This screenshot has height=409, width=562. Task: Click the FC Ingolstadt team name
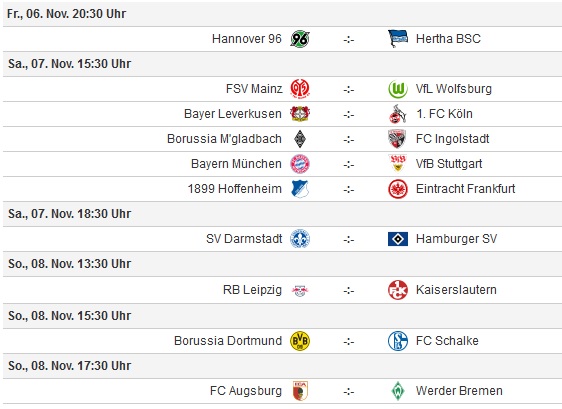[452, 139]
